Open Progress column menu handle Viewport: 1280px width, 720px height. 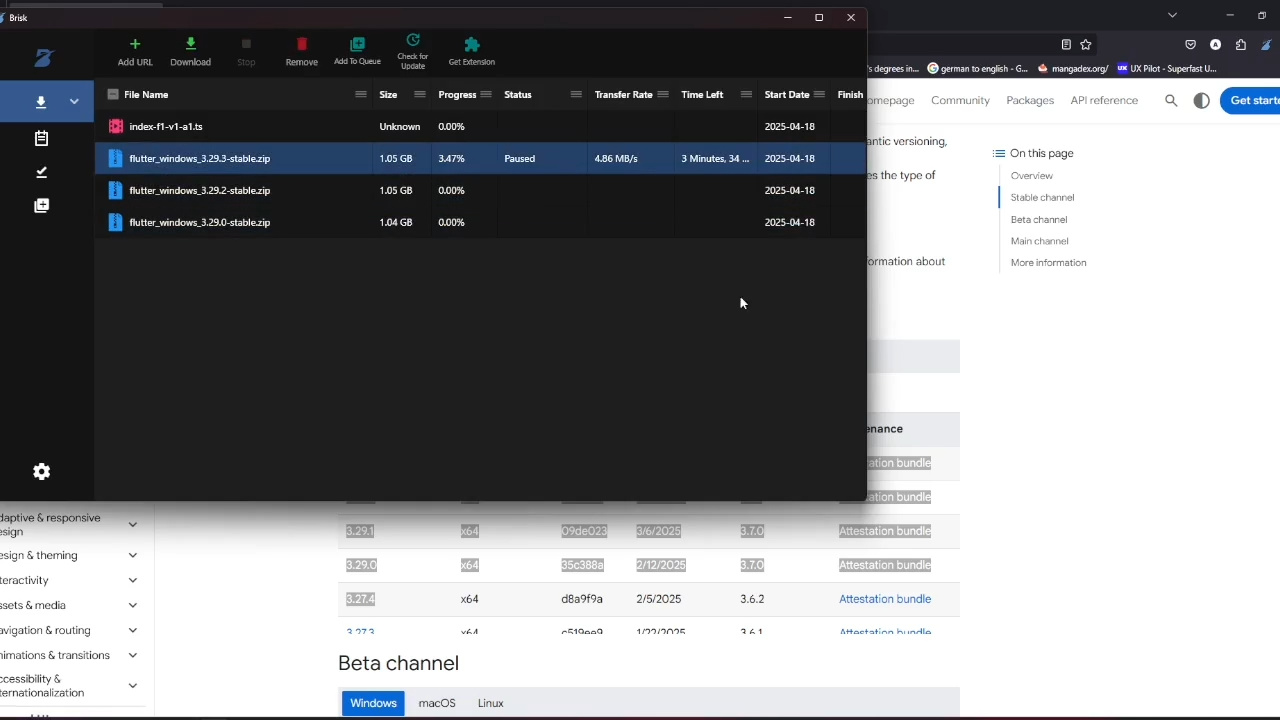(486, 94)
